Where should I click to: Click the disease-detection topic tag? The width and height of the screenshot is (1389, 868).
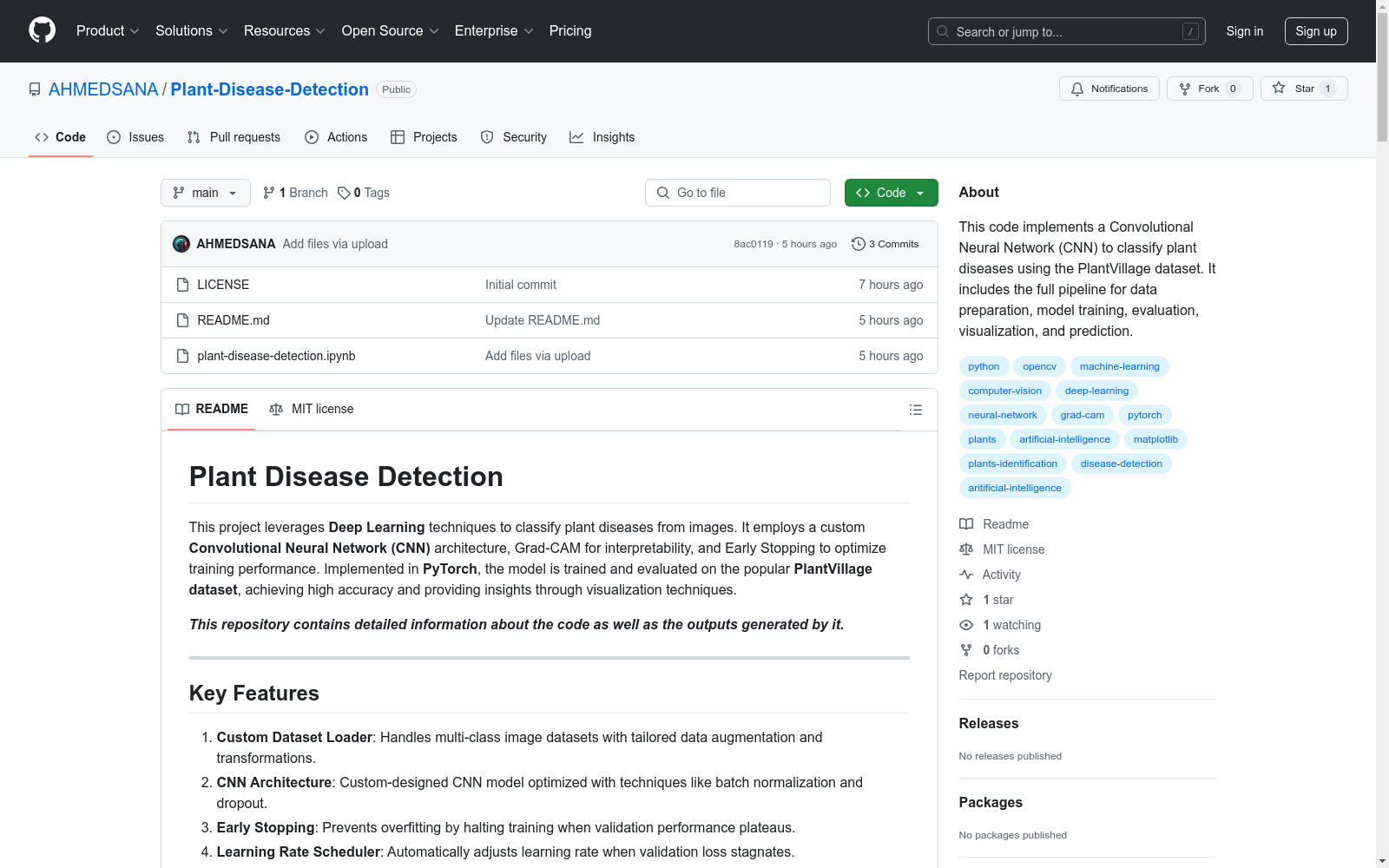(x=1122, y=464)
